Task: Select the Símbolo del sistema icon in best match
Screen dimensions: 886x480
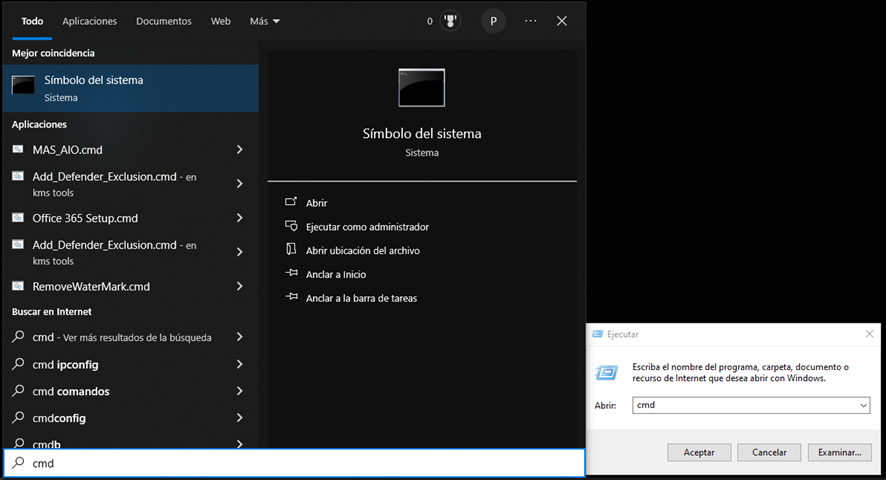Action: [24, 85]
